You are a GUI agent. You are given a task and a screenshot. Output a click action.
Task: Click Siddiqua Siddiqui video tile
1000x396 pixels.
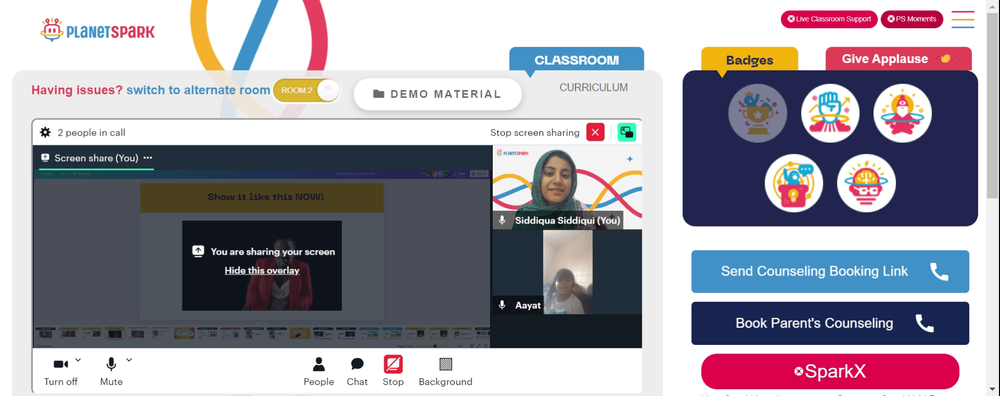coord(567,187)
